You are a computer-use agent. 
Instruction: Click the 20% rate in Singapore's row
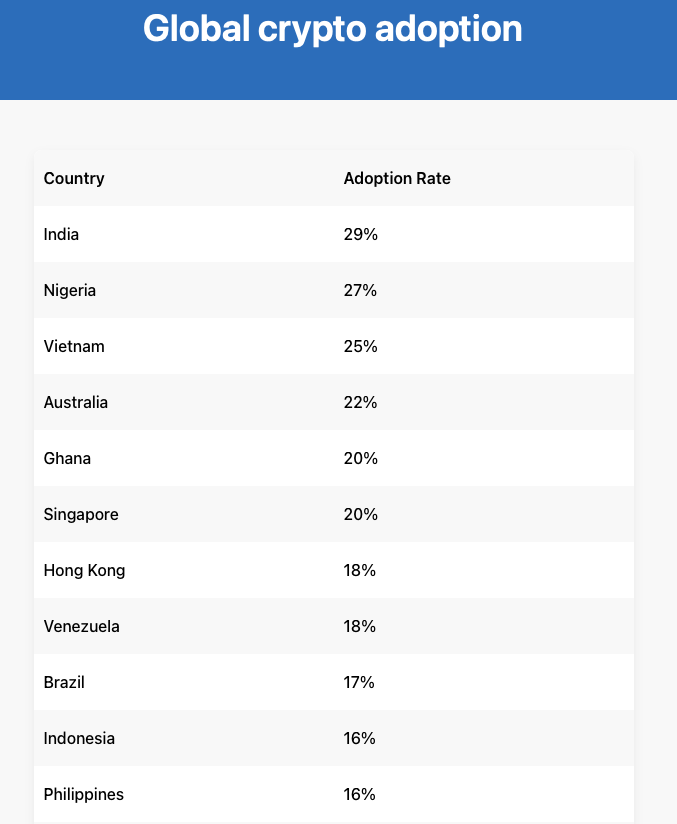(360, 515)
